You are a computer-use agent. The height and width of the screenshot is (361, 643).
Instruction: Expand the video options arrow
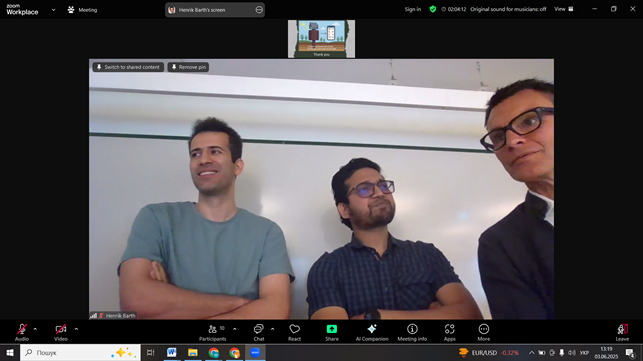[76, 329]
